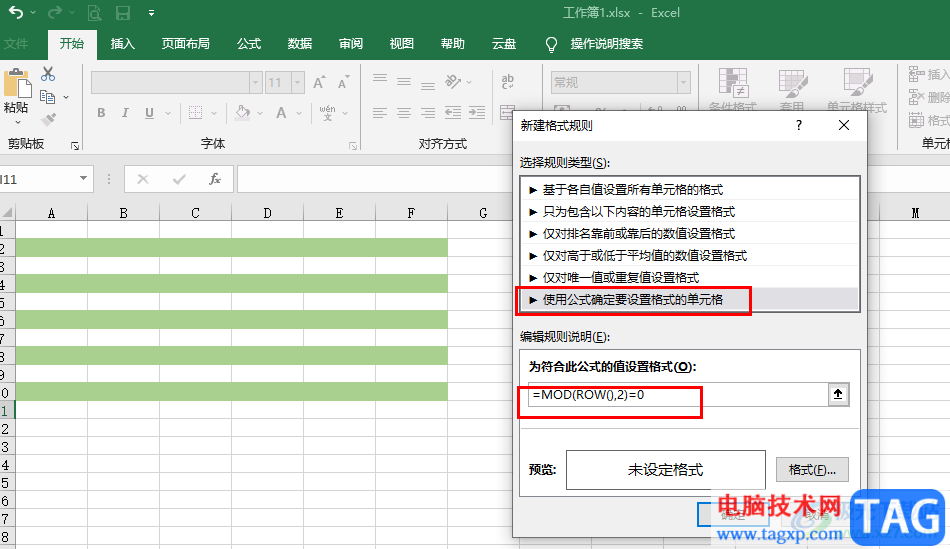Screen dimensions: 950x549
Task: Click the formula field with =MOD(ROW(),2)=0
Action: pyautogui.click(x=677, y=394)
